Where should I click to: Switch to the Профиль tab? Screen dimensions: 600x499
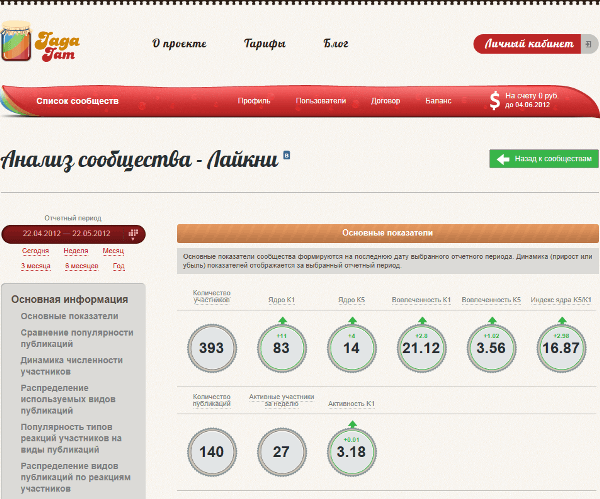click(x=254, y=101)
